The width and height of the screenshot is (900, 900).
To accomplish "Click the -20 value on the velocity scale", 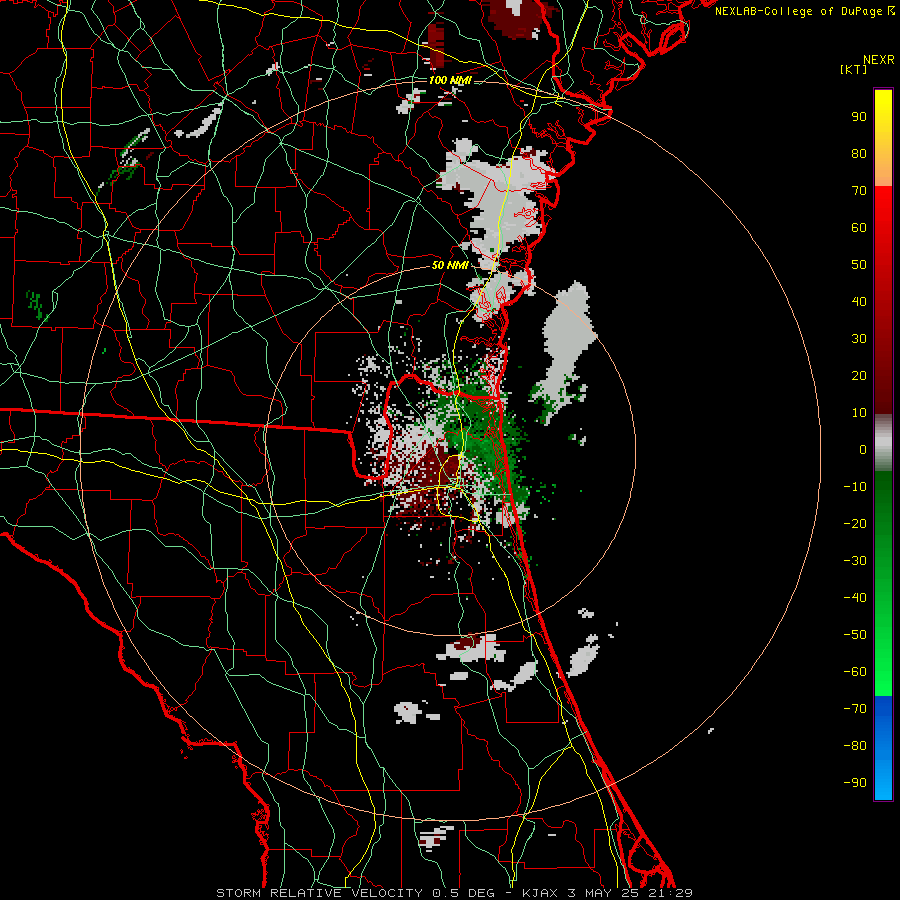I will (855, 524).
